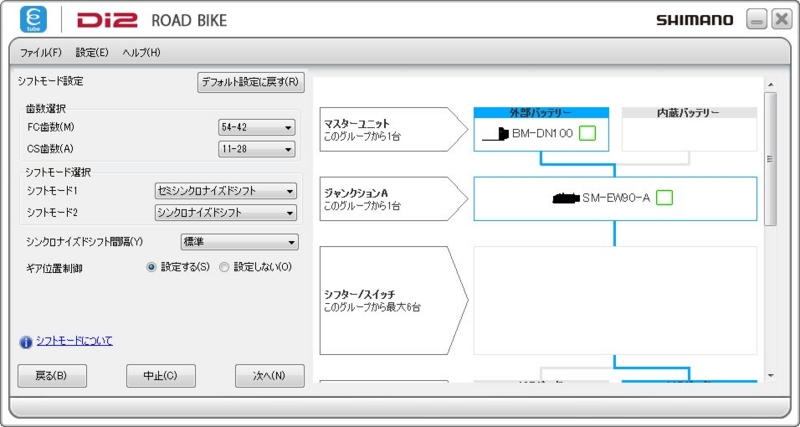Click the diagram scrollbar down arrow
The height and width of the screenshot is (427, 800).
(x=770, y=376)
